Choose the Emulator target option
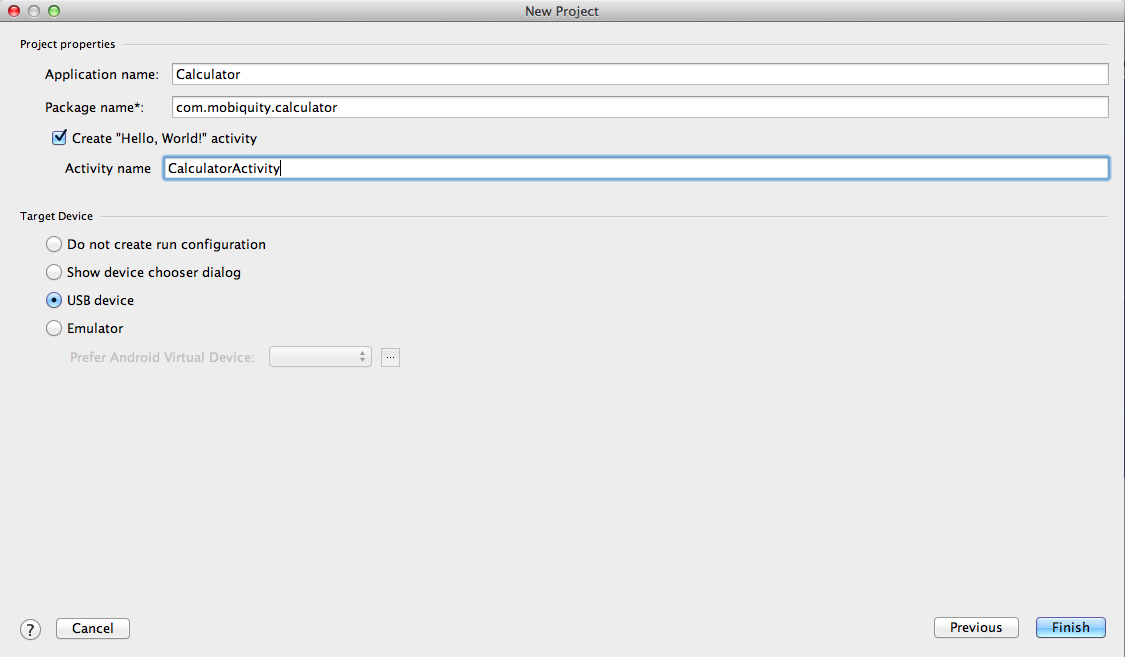Viewport: 1125px width, 657px height. pos(54,328)
